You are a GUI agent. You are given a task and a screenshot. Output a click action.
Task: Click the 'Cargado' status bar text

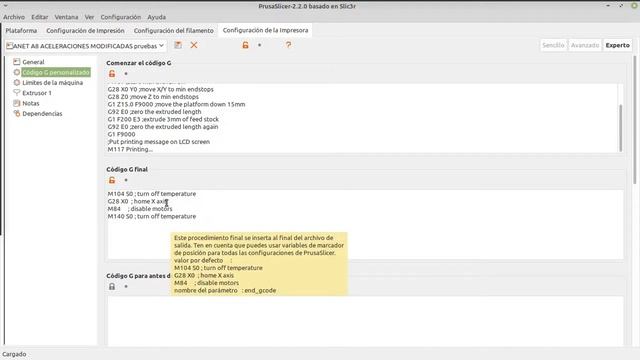click(14, 354)
